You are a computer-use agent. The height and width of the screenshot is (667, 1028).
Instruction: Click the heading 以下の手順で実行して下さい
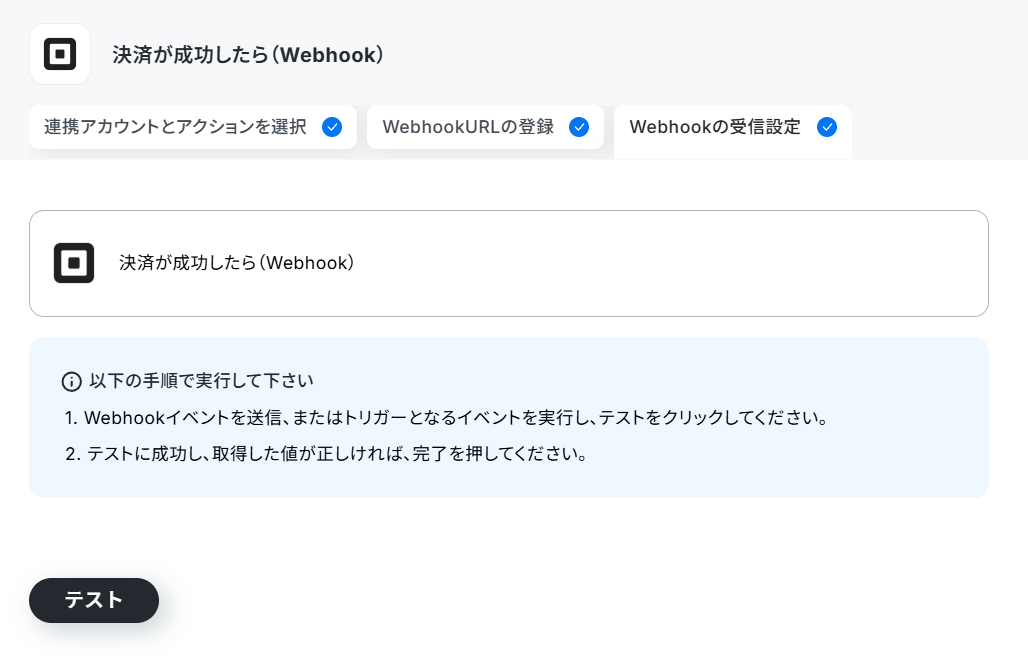pyautogui.click(x=201, y=381)
